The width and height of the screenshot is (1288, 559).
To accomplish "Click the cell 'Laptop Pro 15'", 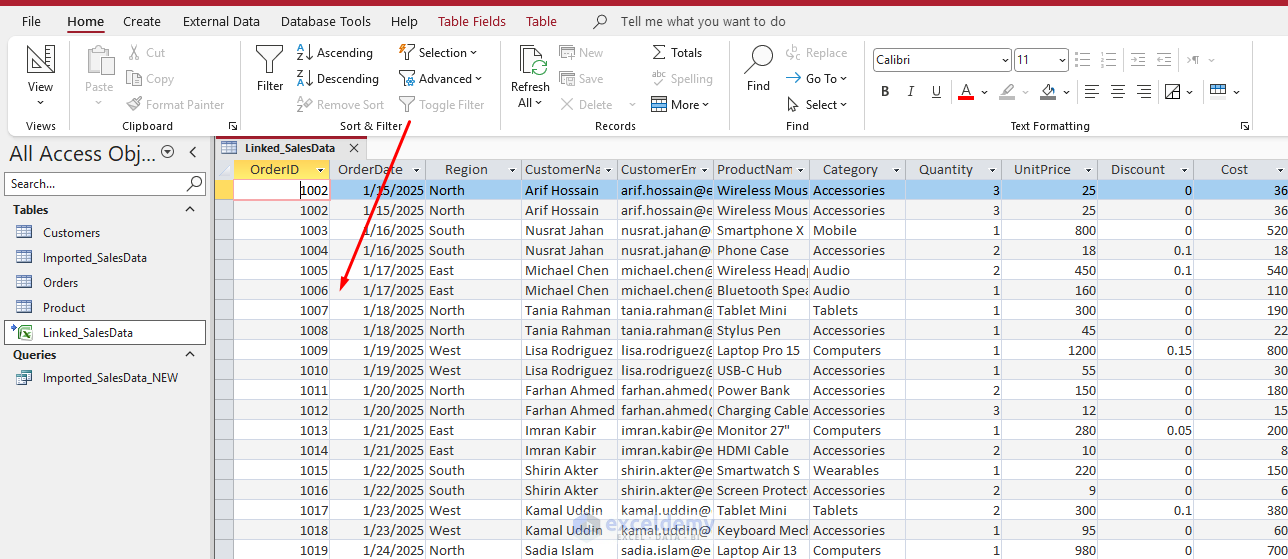I will click(761, 350).
